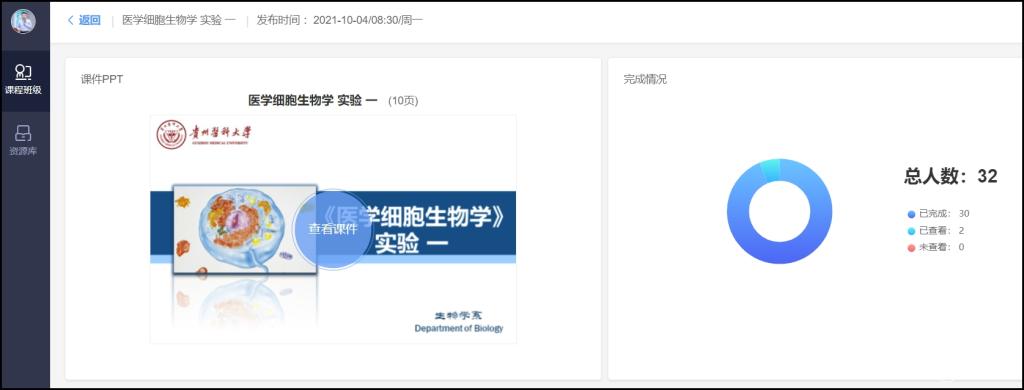Click the light cyan donut chart segment
Image resolution: width=1024 pixels, height=390 pixels.
(x=770, y=170)
